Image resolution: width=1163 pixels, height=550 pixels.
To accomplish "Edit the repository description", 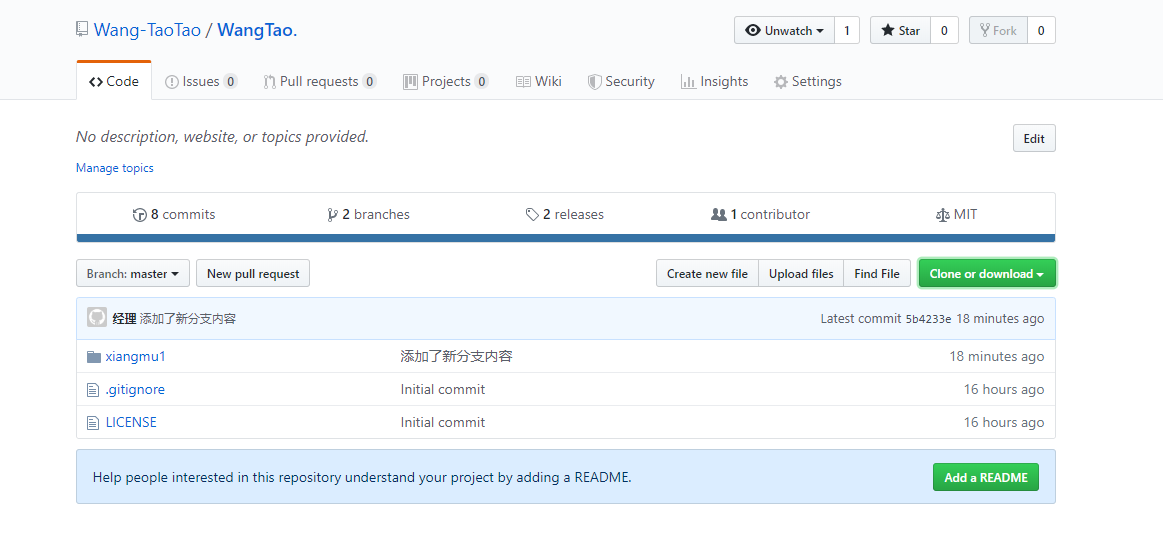I will click(1034, 139).
